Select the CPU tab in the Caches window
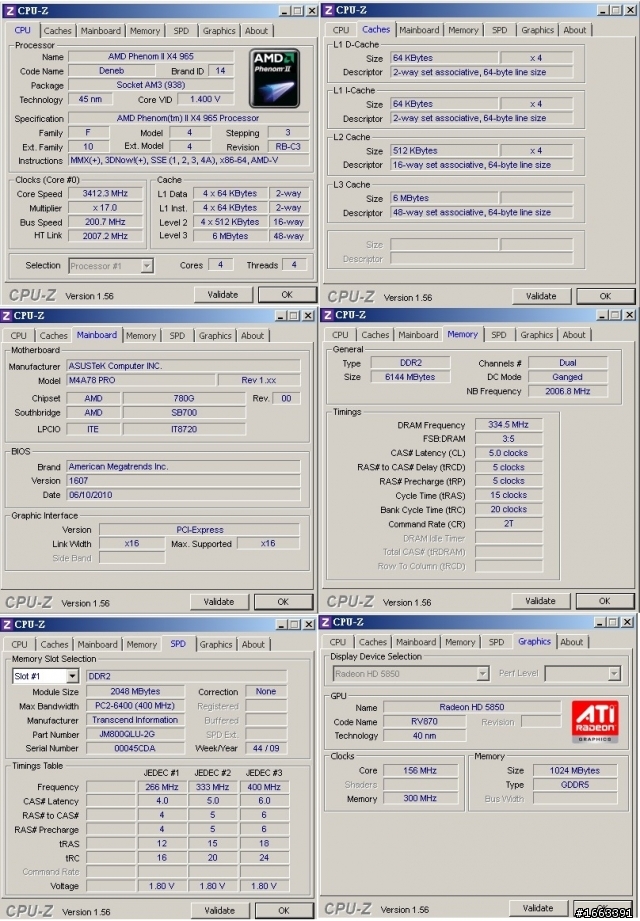This screenshot has width=640, height=921. coord(341,30)
